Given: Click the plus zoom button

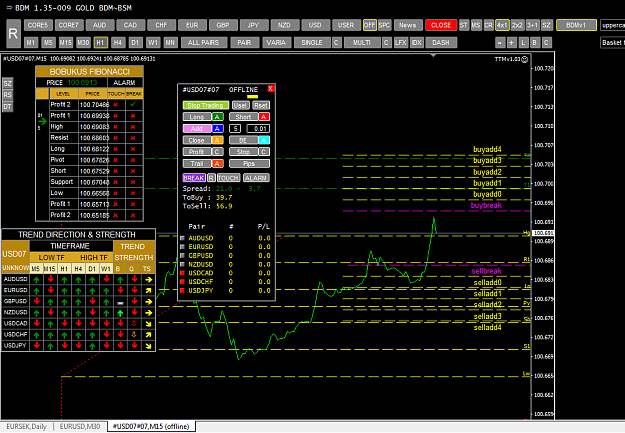Looking at the screenshot, I should (512, 42).
